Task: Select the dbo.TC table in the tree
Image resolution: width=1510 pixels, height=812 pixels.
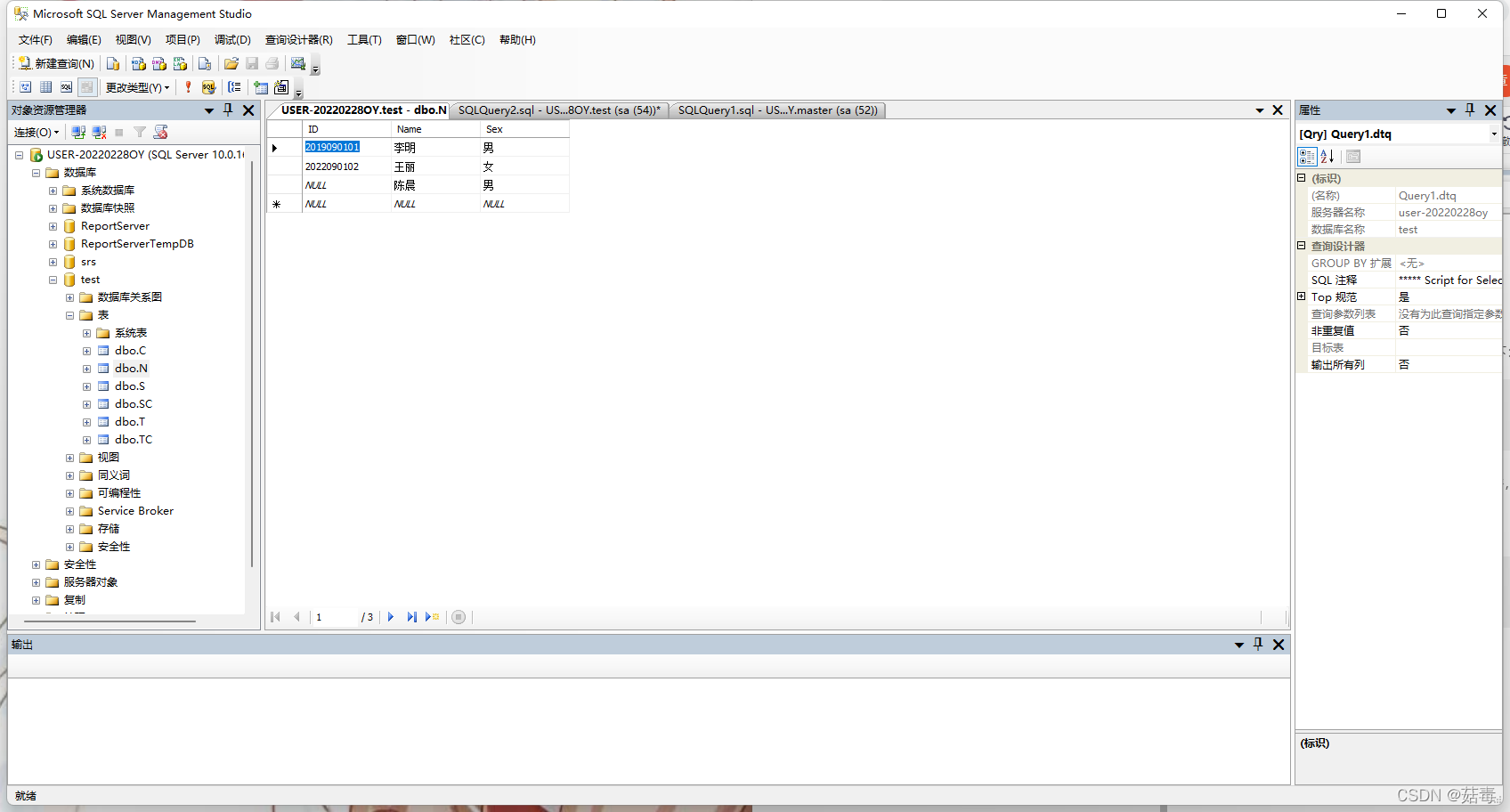Action: 134,440
